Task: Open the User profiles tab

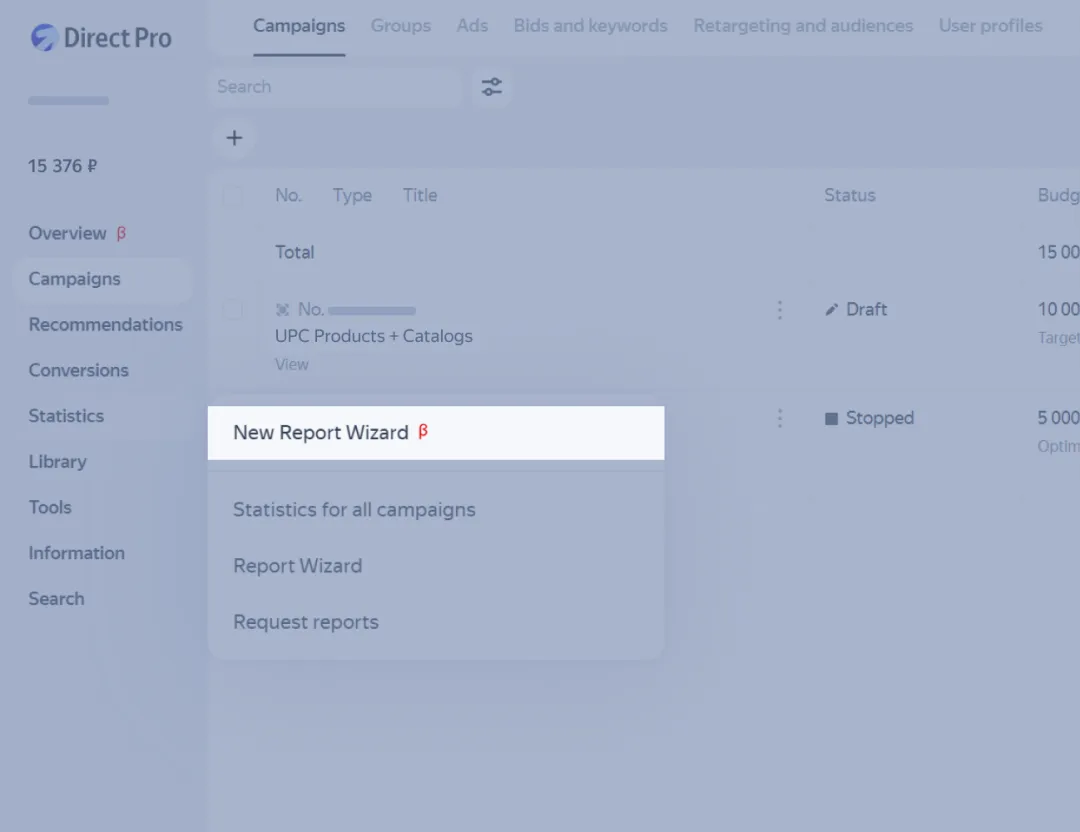Action: point(990,25)
